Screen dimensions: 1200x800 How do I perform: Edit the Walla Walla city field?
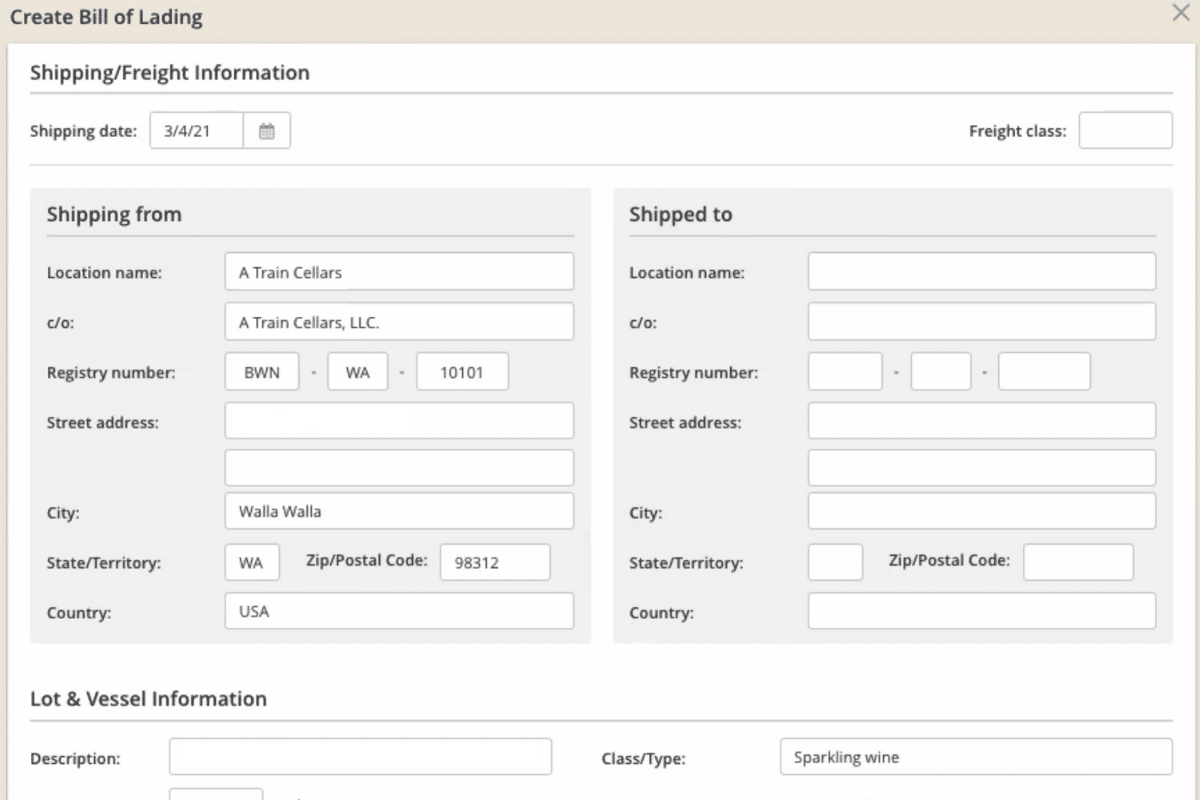[x=399, y=511]
